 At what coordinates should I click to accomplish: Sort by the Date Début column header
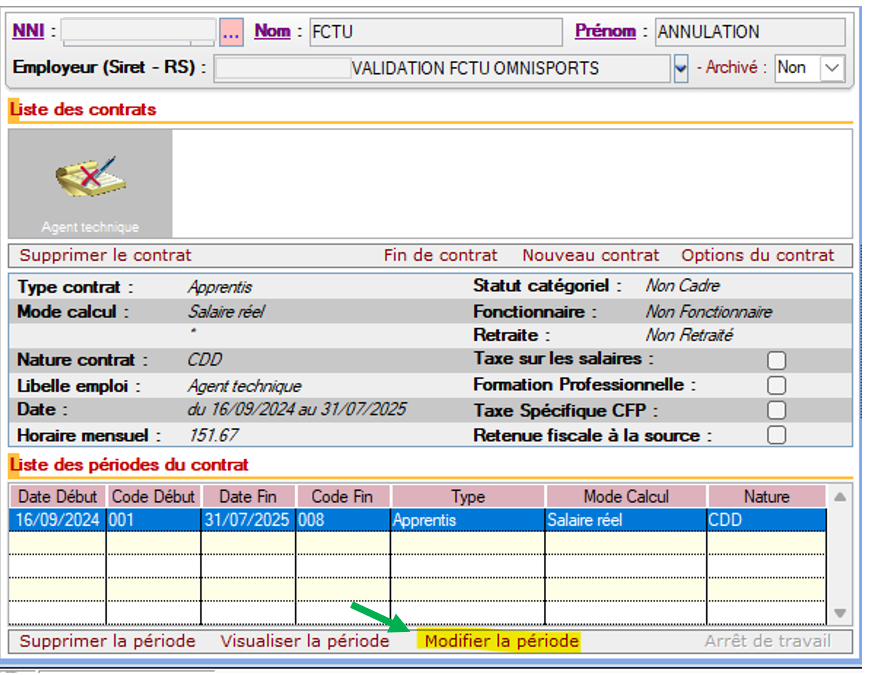(57, 497)
